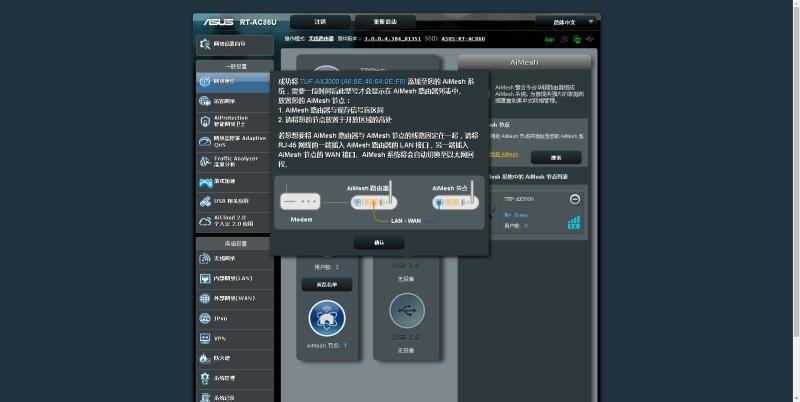Image resolution: width=800 pixels, height=402 pixels.
Task: Click the guest network status icon in header
Action: [x=564, y=39]
